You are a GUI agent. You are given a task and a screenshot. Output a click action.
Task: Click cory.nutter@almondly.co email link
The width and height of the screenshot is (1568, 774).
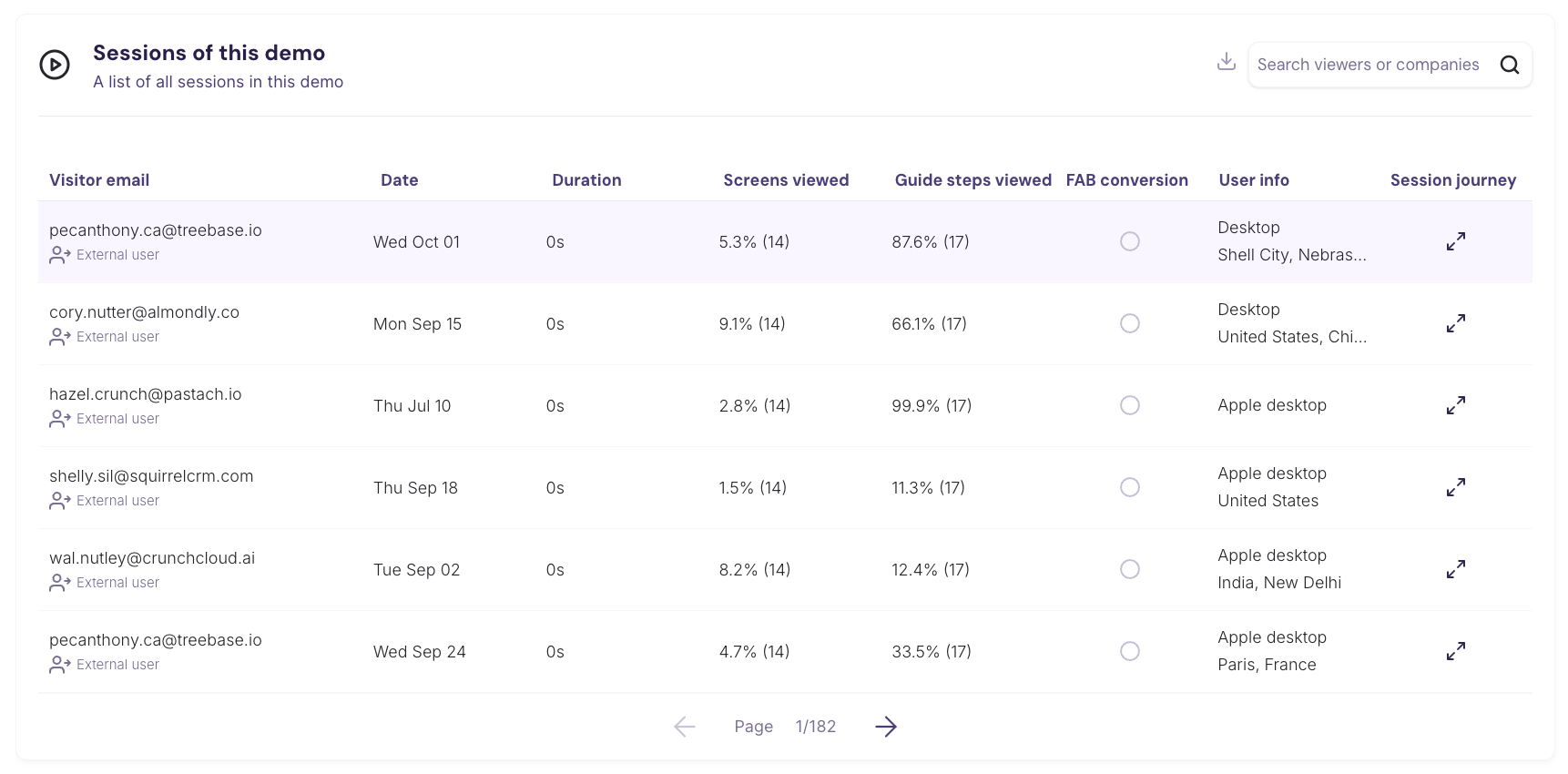(x=144, y=312)
